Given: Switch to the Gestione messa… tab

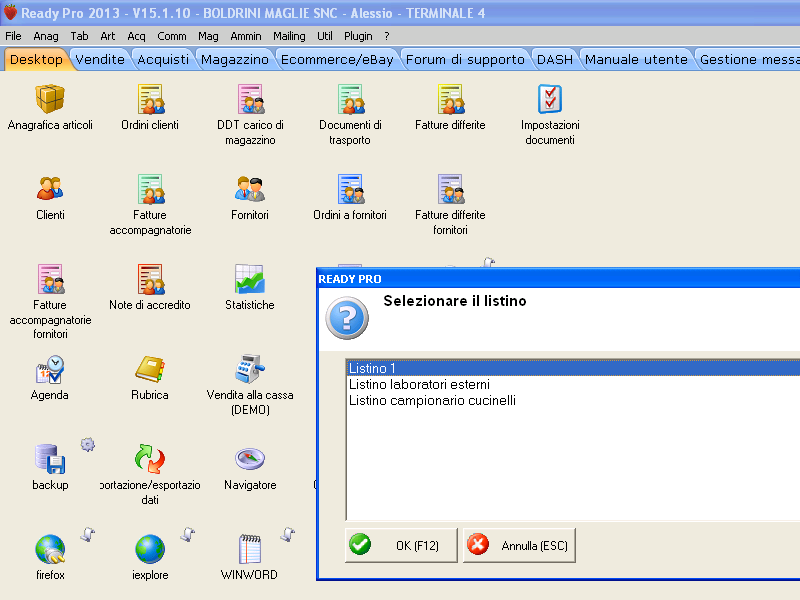Looking at the screenshot, I should point(748,59).
